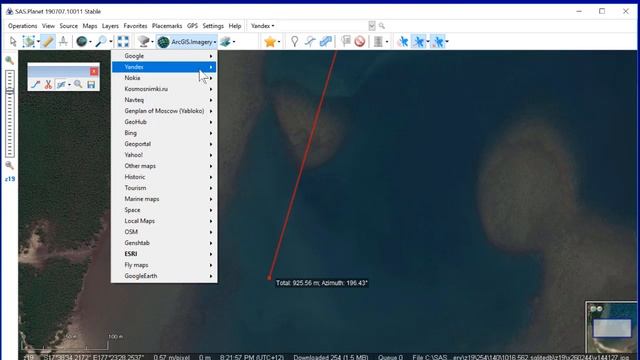Open the ArcGIS.Imagery map selector
640x360 pixels.
point(187,42)
